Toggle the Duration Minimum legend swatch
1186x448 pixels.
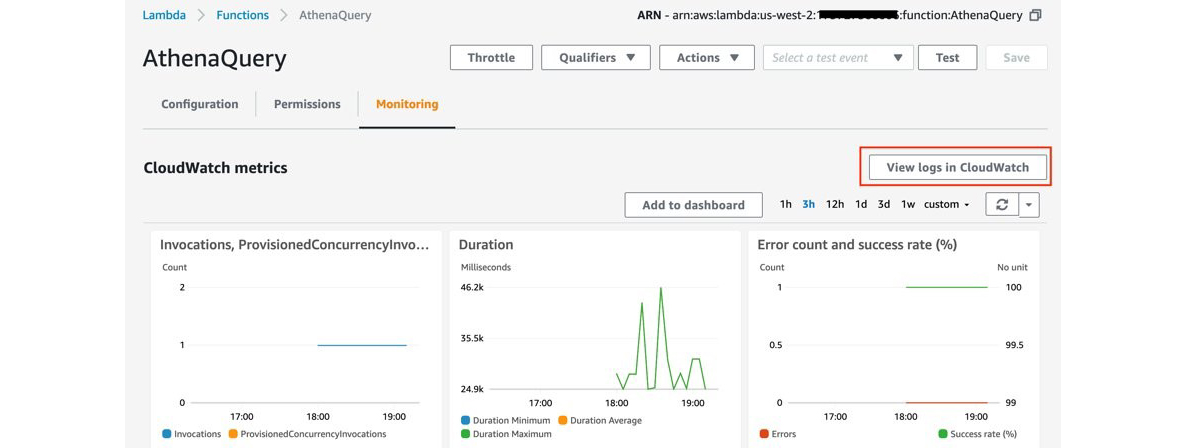(x=465, y=420)
